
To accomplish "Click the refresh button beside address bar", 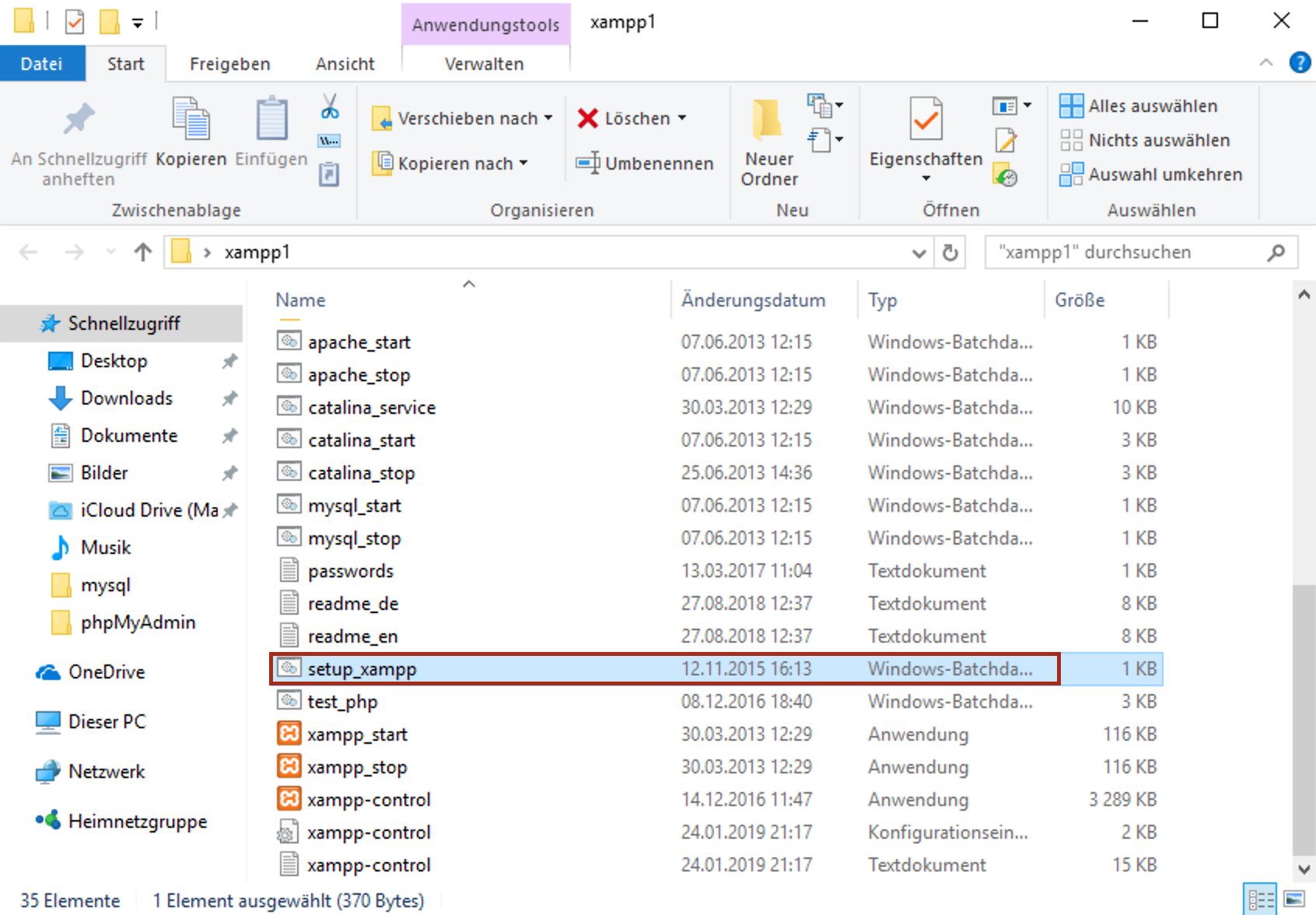I will coord(950,253).
